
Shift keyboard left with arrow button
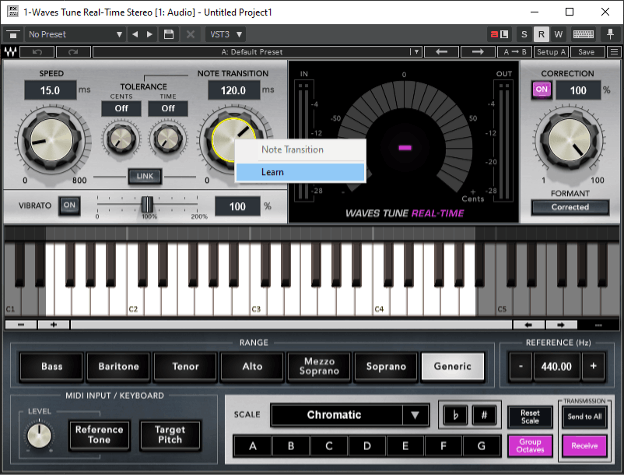(x=528, y=325)
